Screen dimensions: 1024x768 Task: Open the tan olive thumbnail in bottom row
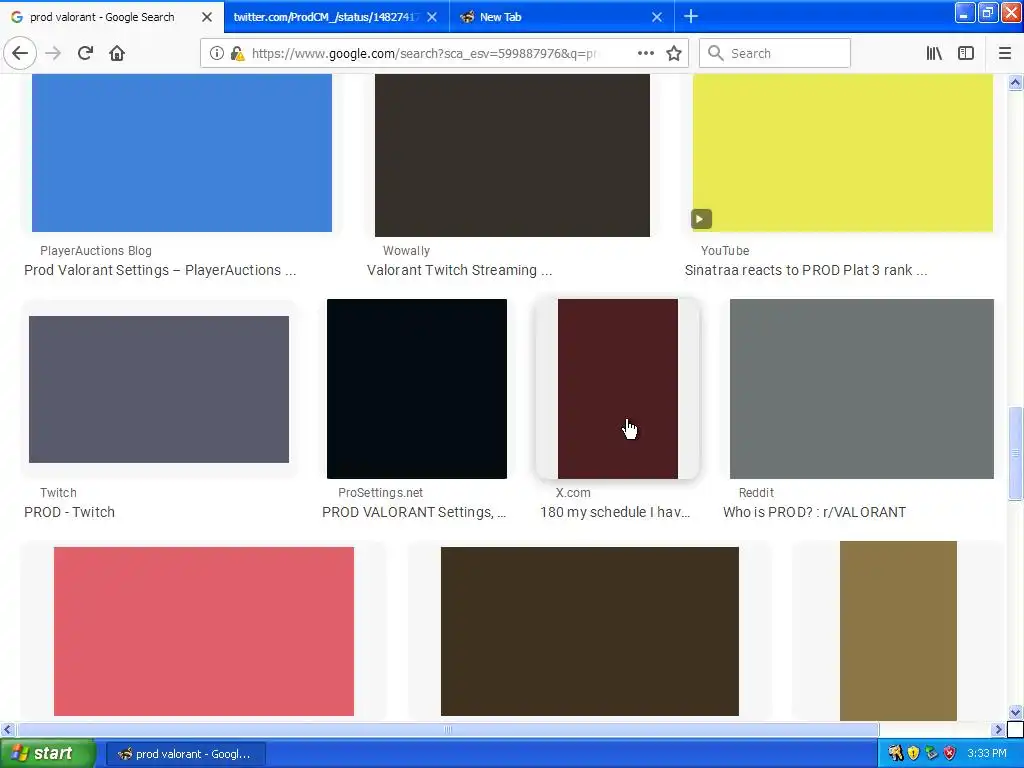point(898,631)
